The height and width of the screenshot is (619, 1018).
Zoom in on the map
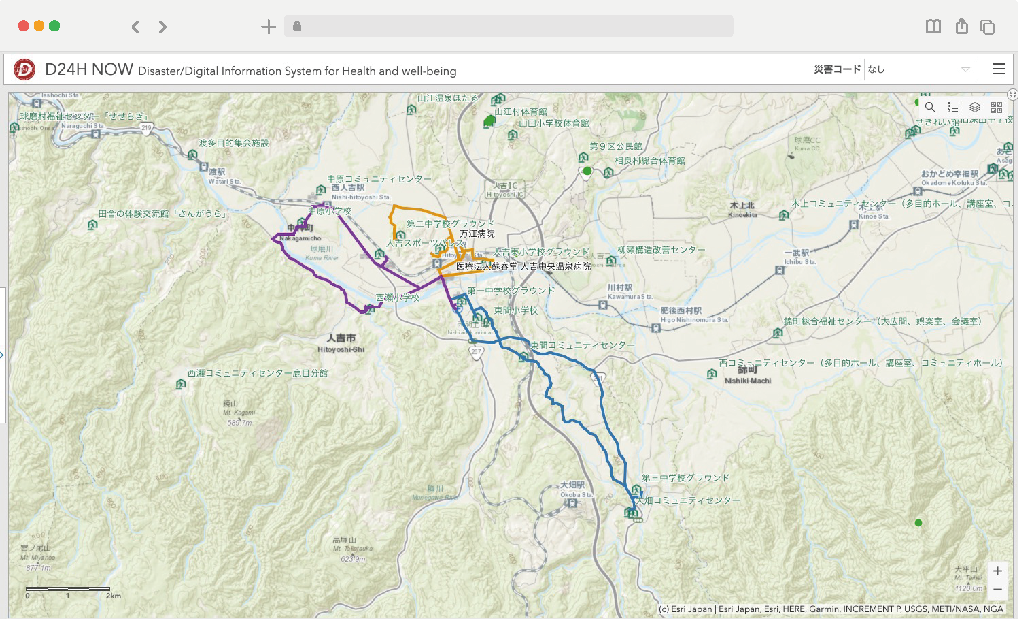[997, 571]
